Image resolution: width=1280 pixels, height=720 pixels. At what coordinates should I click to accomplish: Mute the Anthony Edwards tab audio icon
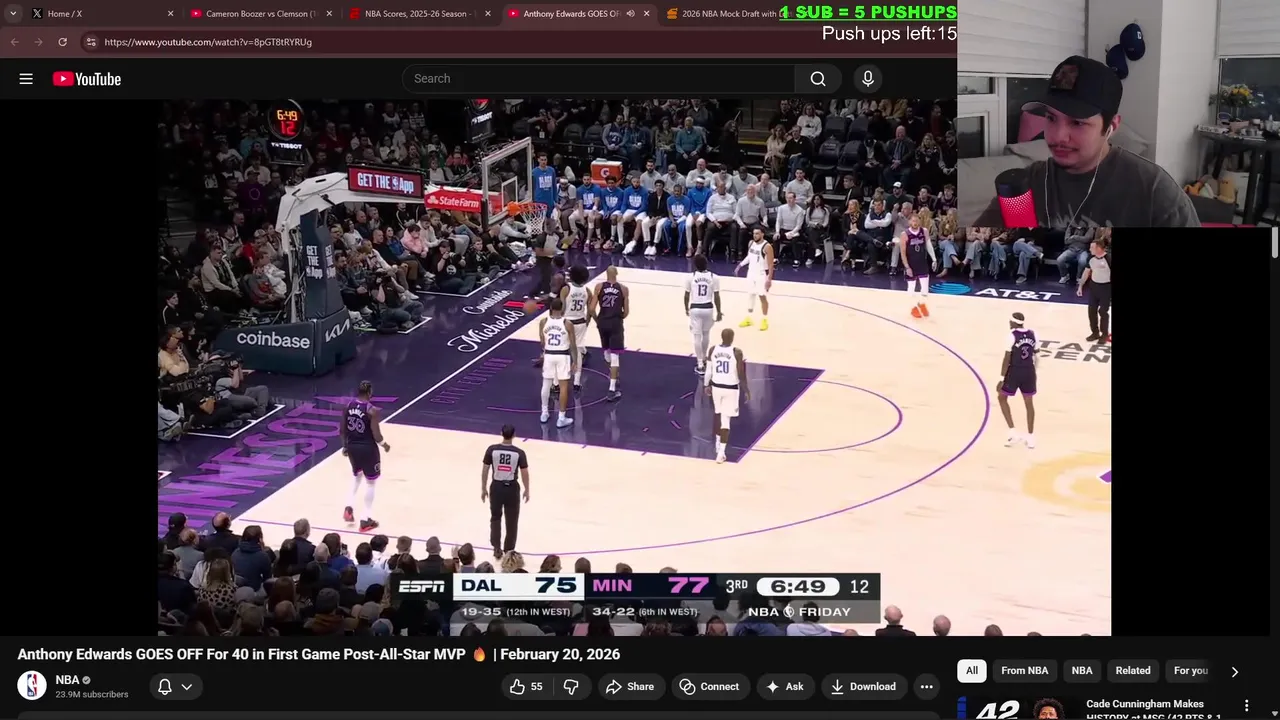pos(630,13)
